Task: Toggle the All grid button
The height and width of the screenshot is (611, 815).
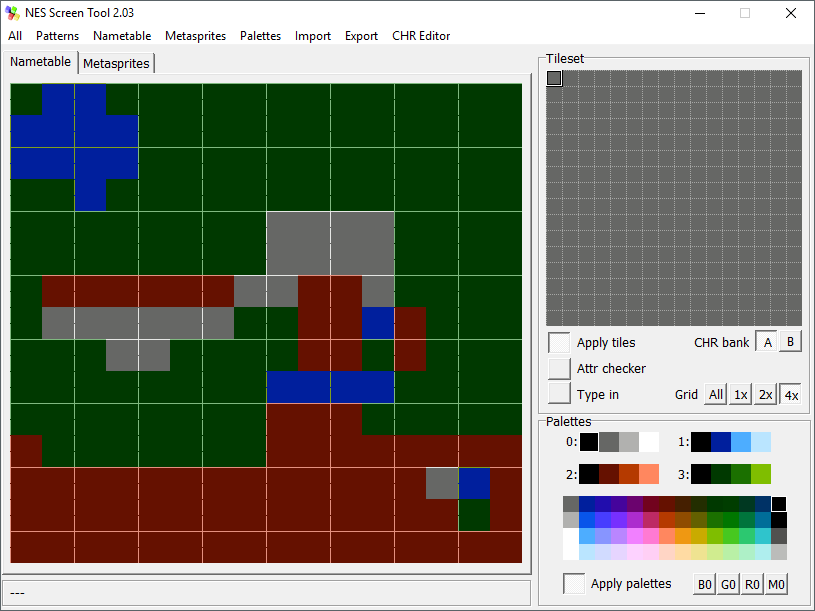Action: [x=715, y=394]
